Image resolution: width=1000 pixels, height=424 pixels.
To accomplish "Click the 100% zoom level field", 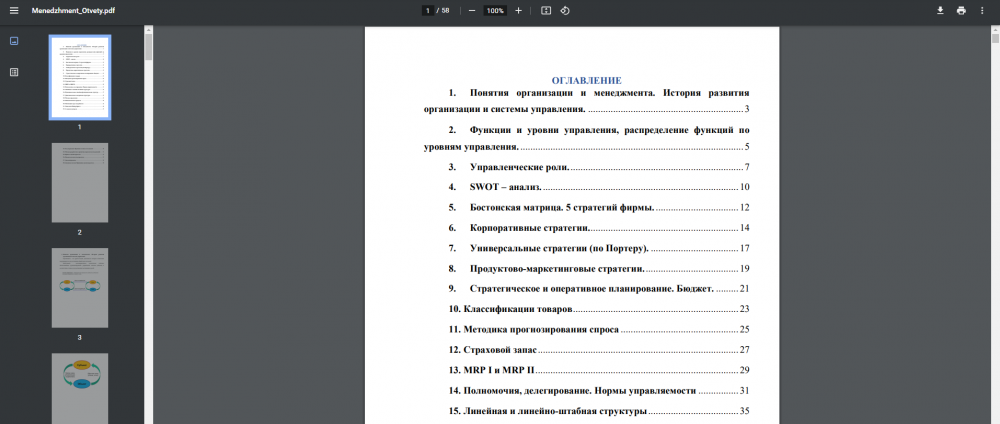I will click(x=494, y=10).
